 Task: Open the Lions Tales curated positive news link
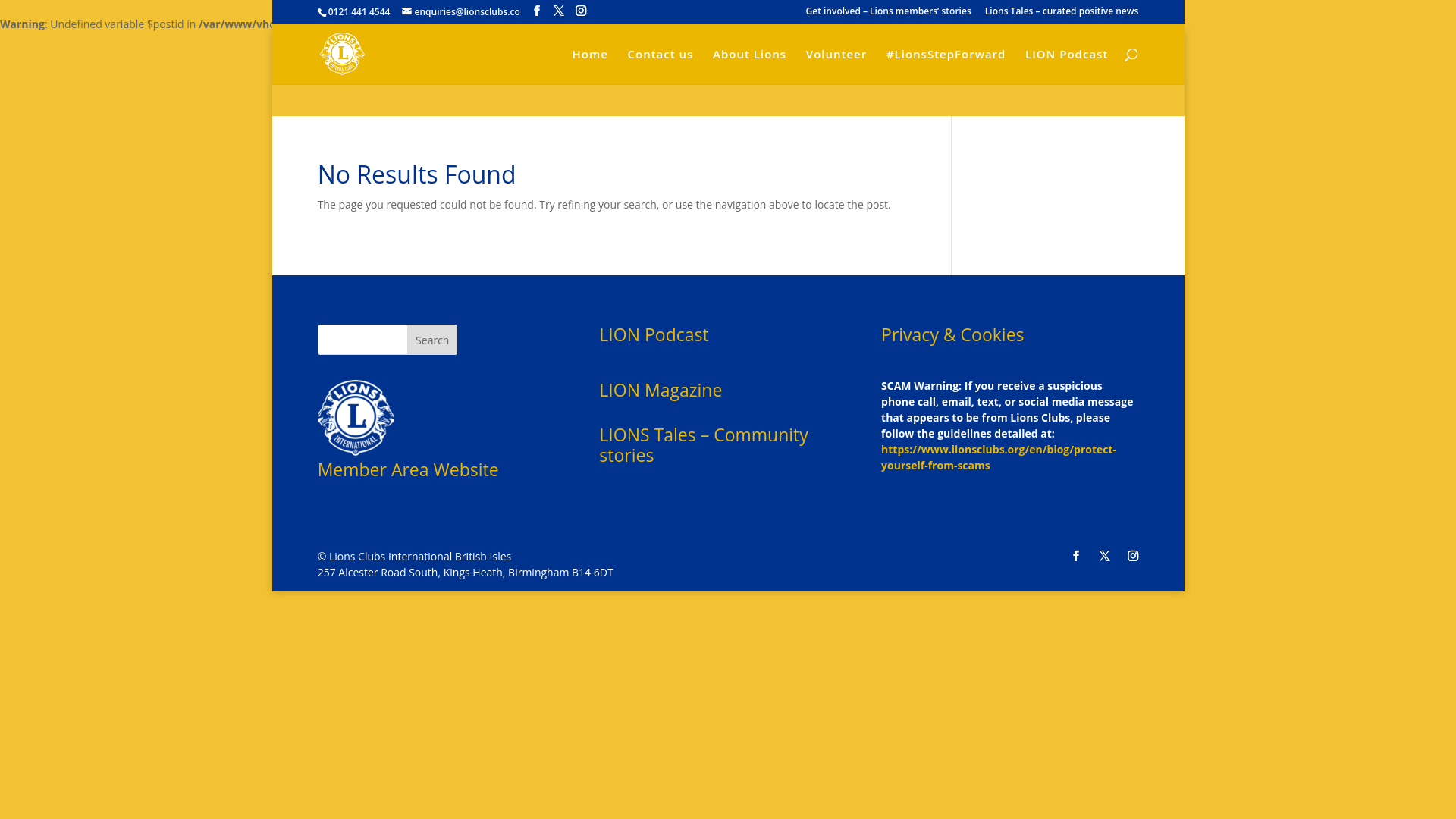click(1062, 11)
